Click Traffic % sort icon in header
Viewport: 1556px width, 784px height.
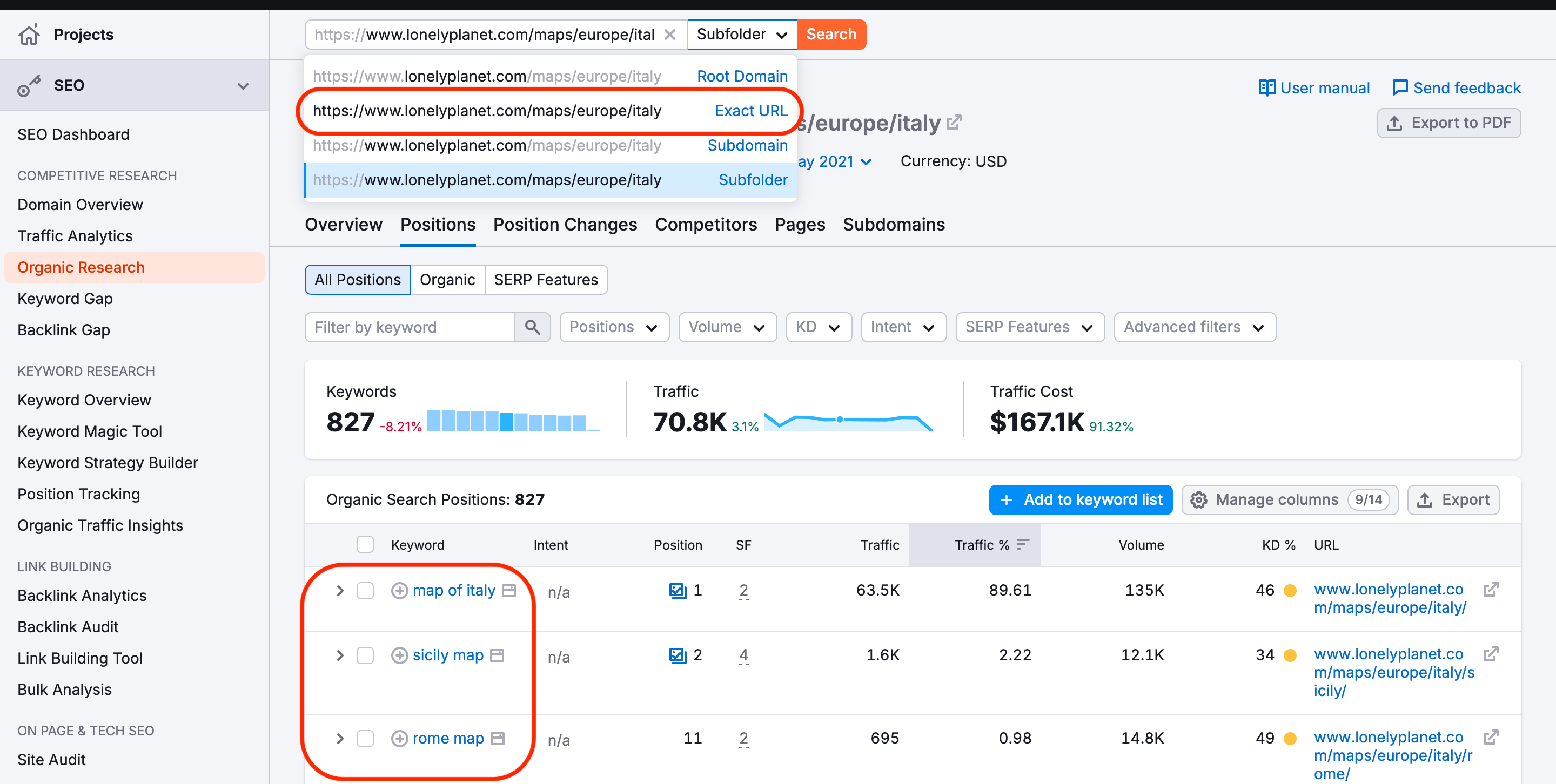(x=1023, y=544)
